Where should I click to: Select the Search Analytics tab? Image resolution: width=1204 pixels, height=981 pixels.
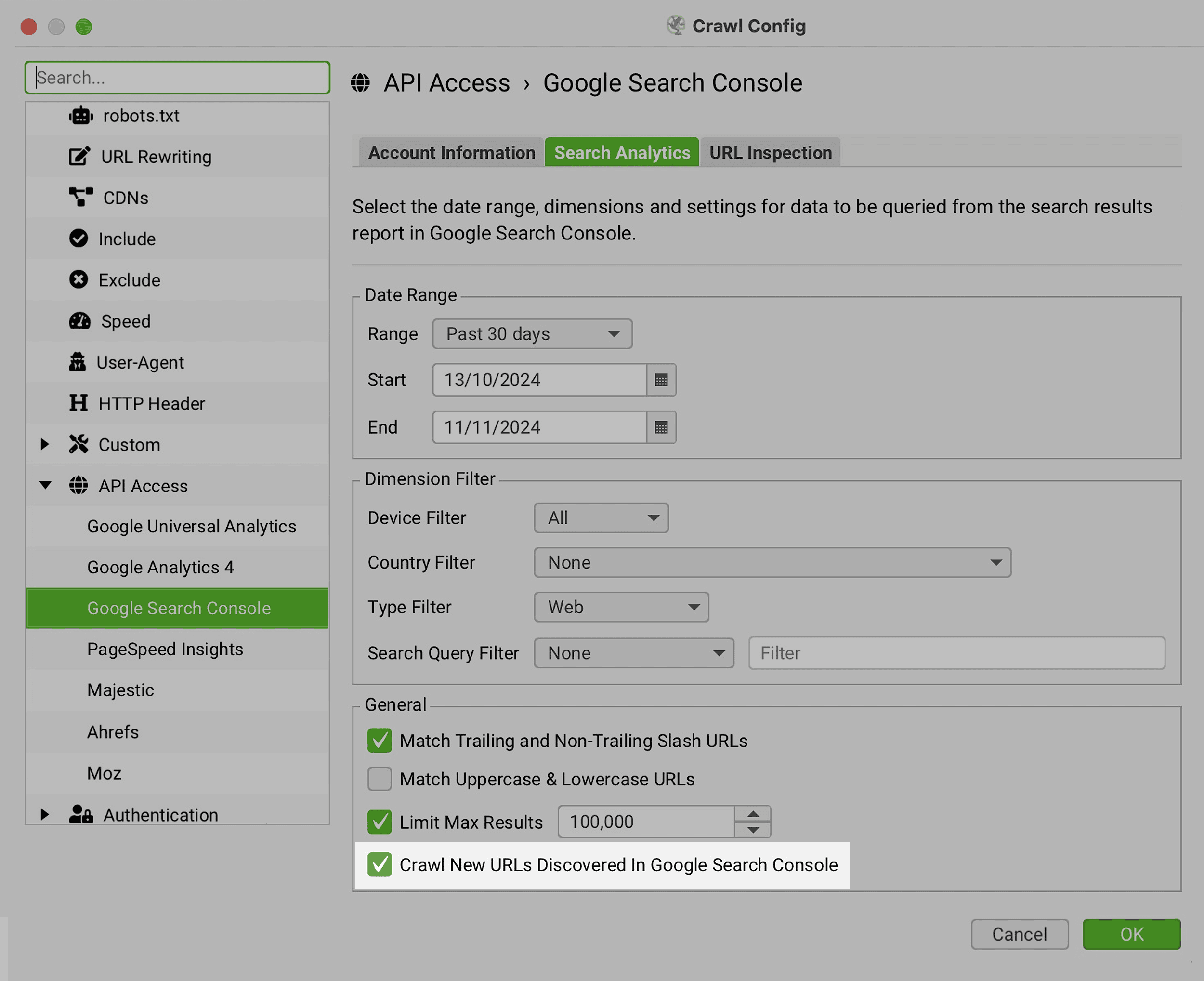[622, 153]
